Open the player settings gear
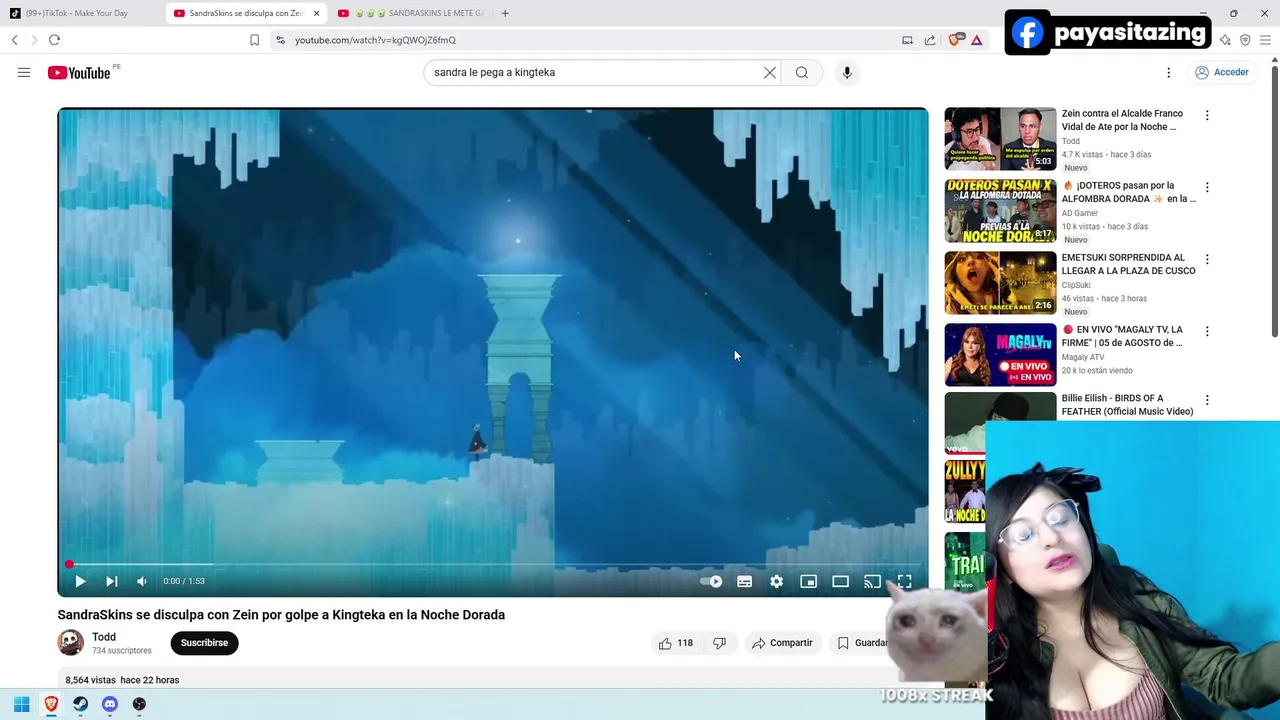 tap(777, 581)
